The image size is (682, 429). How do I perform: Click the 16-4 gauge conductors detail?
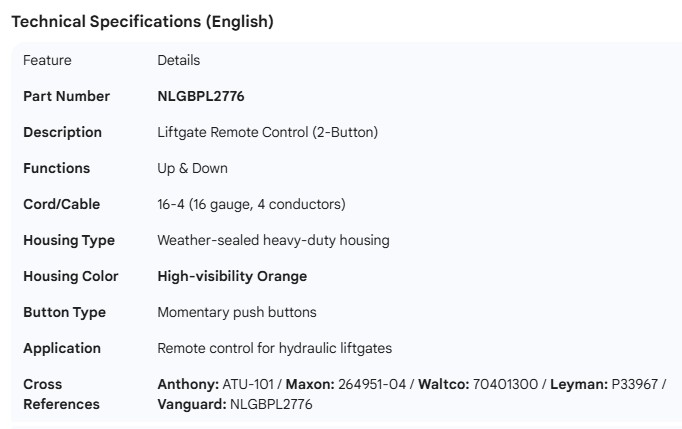coord(251,204)
